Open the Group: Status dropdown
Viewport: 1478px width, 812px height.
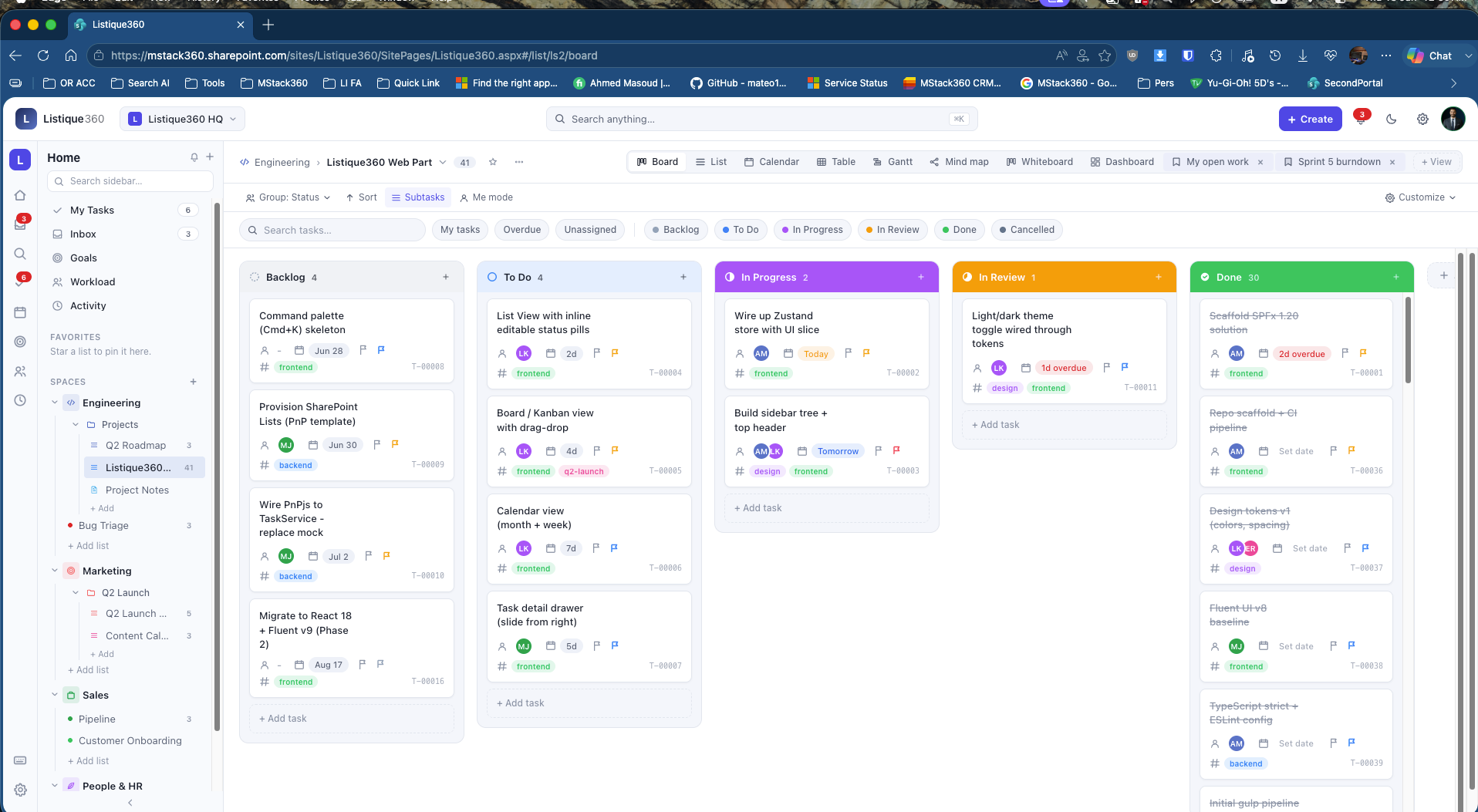[288, 197]
